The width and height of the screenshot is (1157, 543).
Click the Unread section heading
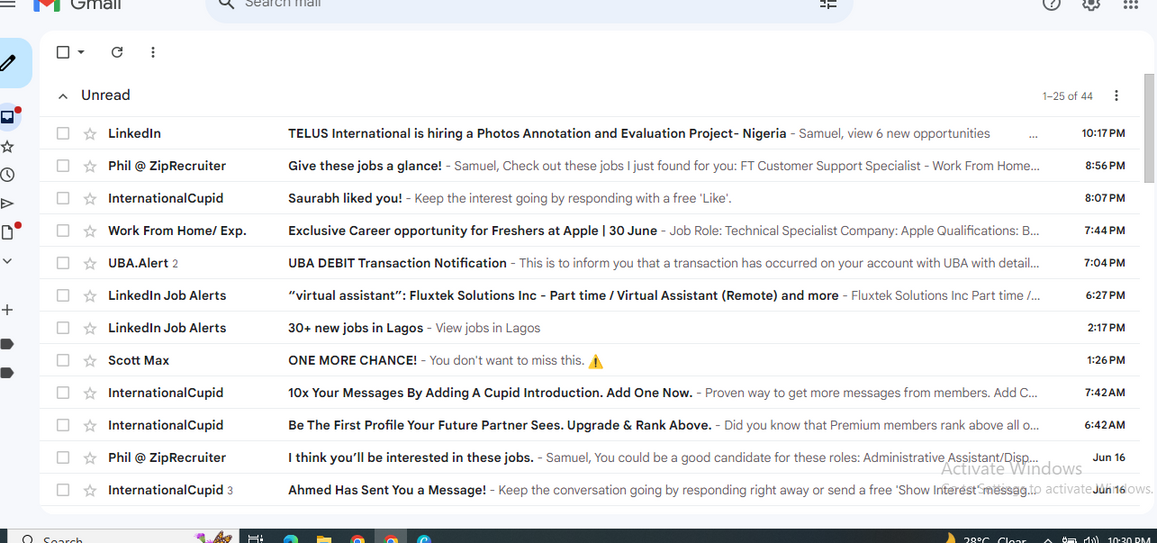[x=106, y=95]
